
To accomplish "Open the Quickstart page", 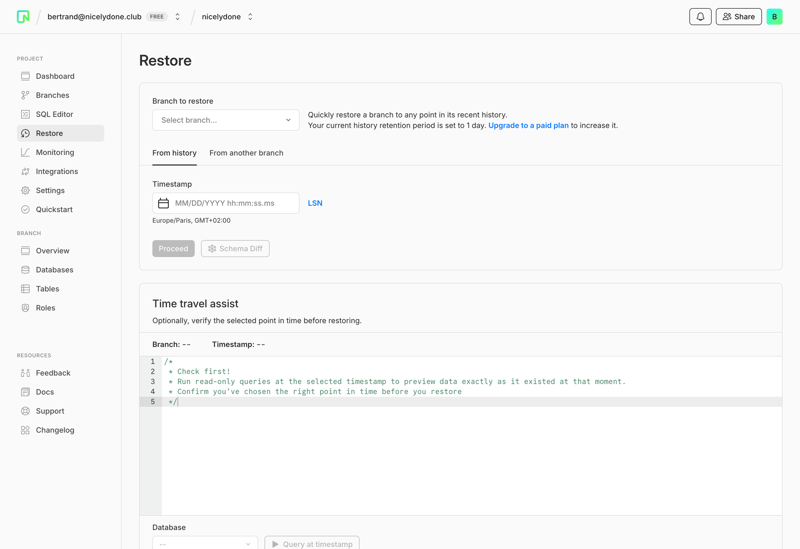I will [x=60, y=209].
